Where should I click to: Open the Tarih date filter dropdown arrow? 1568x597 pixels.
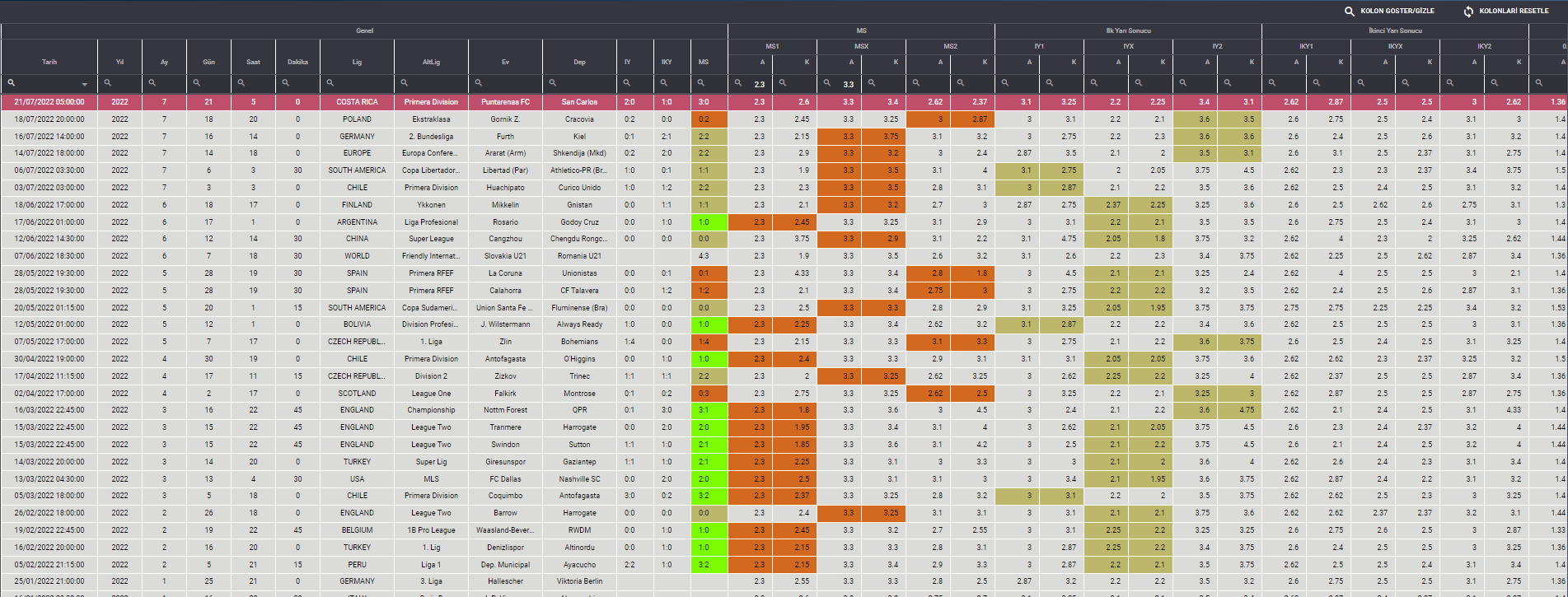coord(85,84)
